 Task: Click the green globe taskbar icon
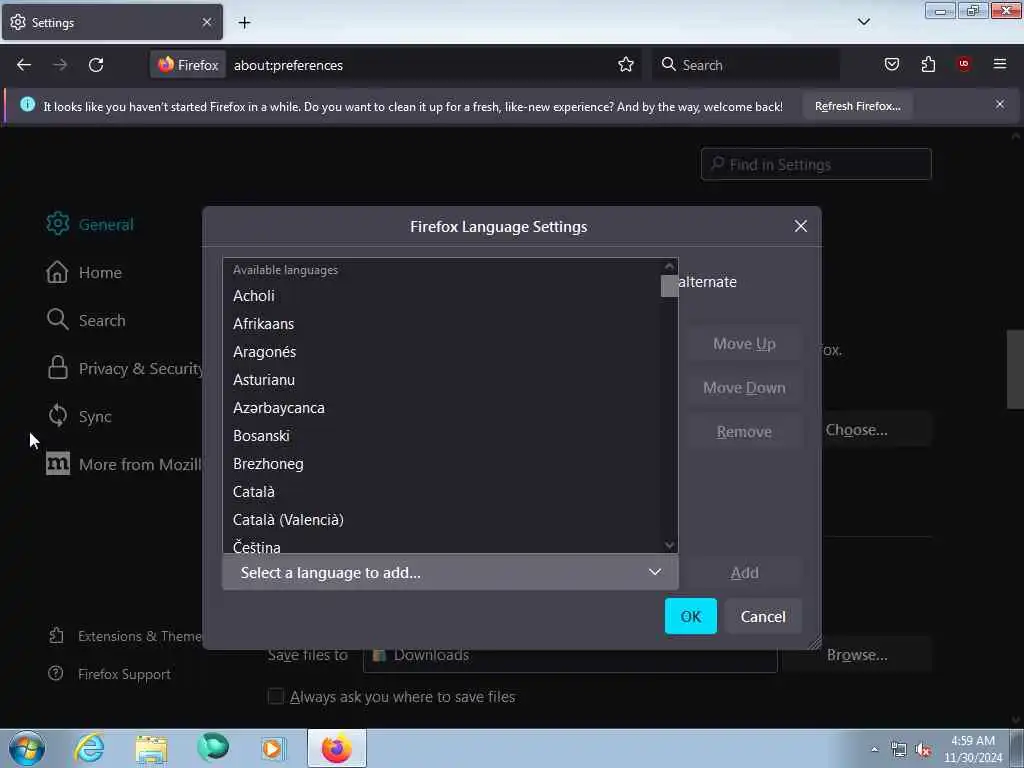(x=213, y=748)
